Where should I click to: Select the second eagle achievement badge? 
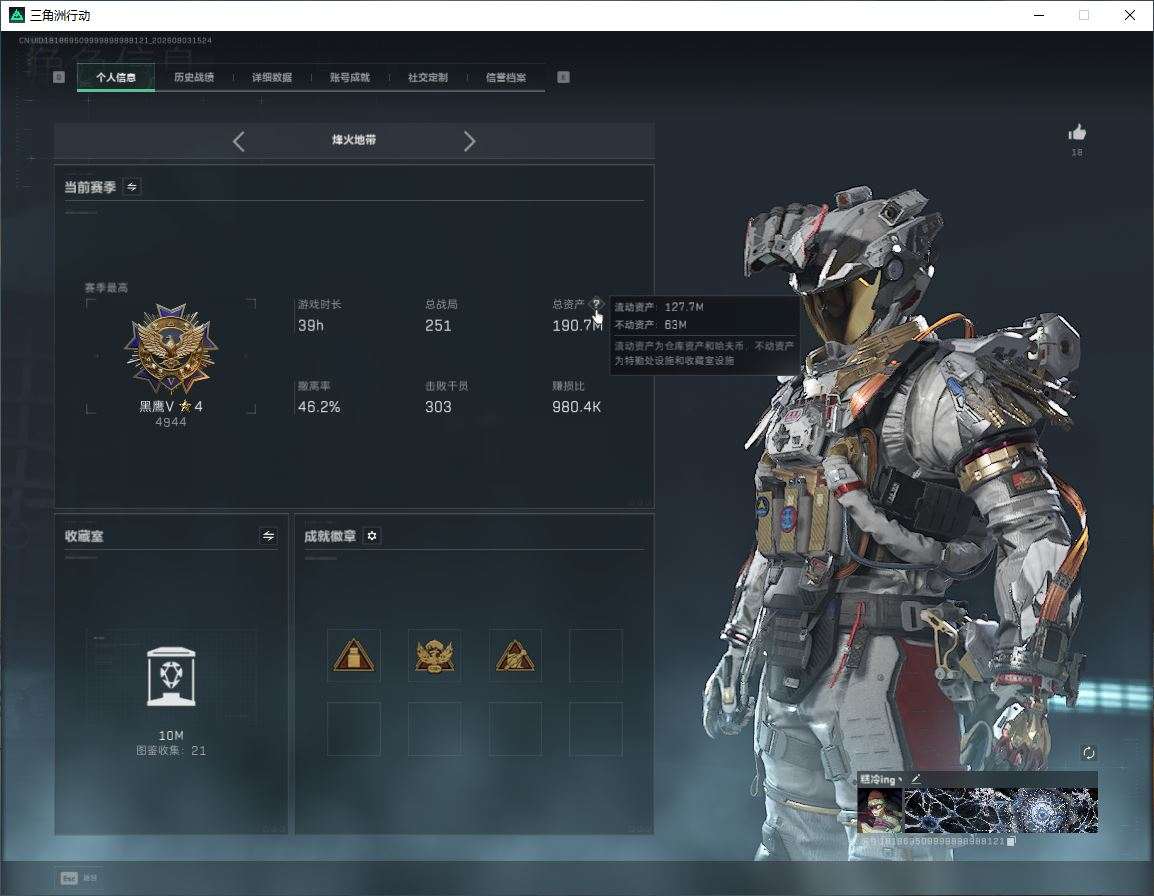coord(434,655)
